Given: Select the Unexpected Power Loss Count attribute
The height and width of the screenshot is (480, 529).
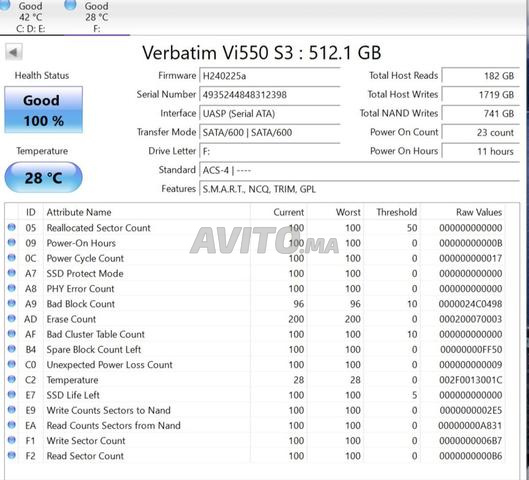Looking at the screenshot, I should pyautogui.click(x=110, y=365).
